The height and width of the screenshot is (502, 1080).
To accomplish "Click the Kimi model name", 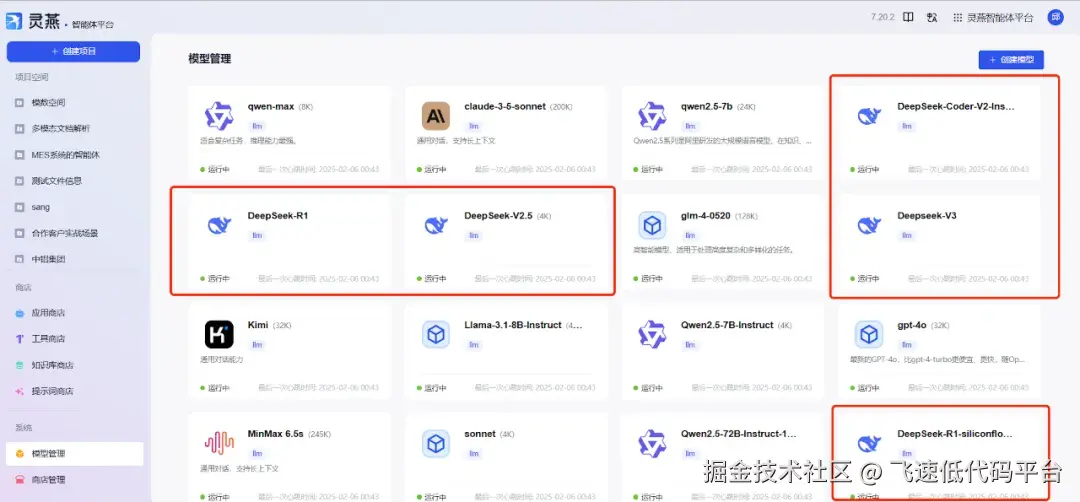I will coord(258,325).
